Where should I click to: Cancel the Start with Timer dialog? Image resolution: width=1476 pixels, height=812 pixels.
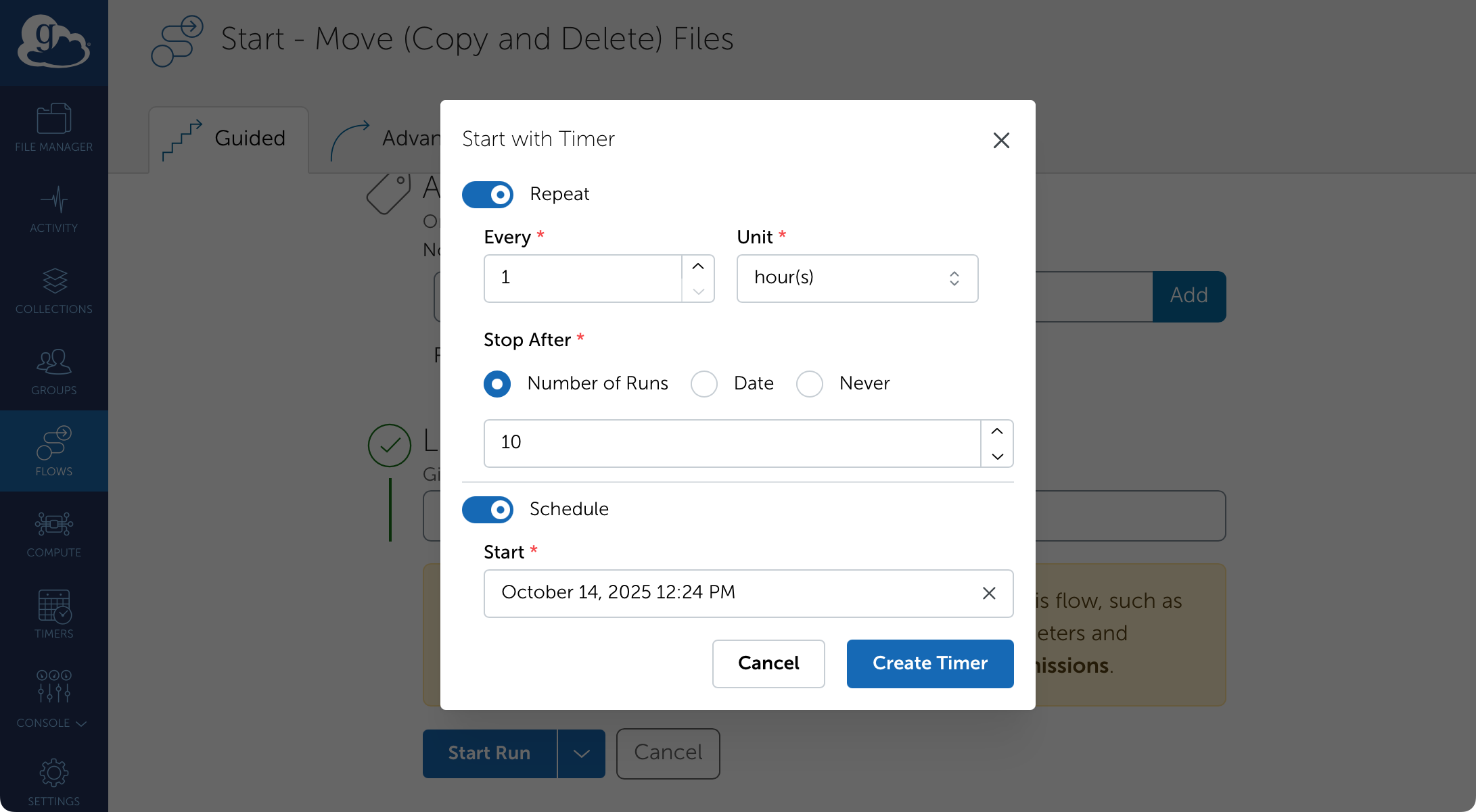[x=768, y=663]
